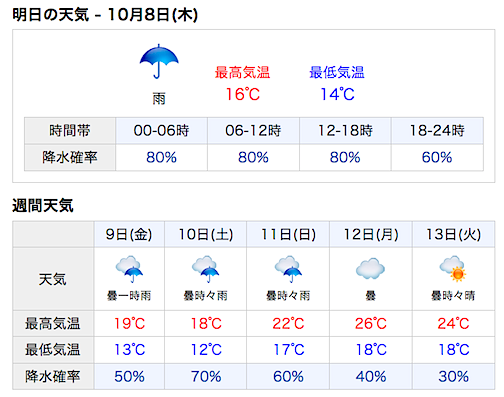Click the 明日の天気 - 10月8日(木) heading
This screenshot has width=504, height=397.
(x=105, y=15)
